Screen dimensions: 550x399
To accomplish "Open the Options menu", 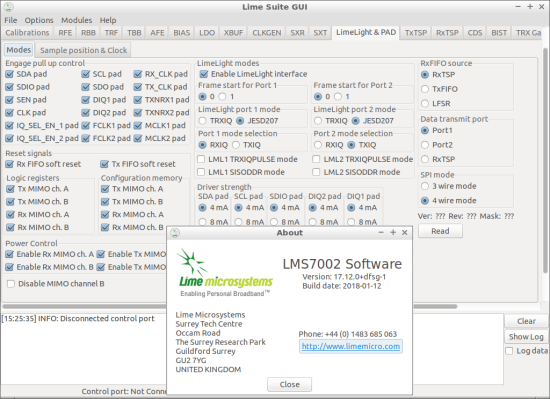I will pos(39,20).
